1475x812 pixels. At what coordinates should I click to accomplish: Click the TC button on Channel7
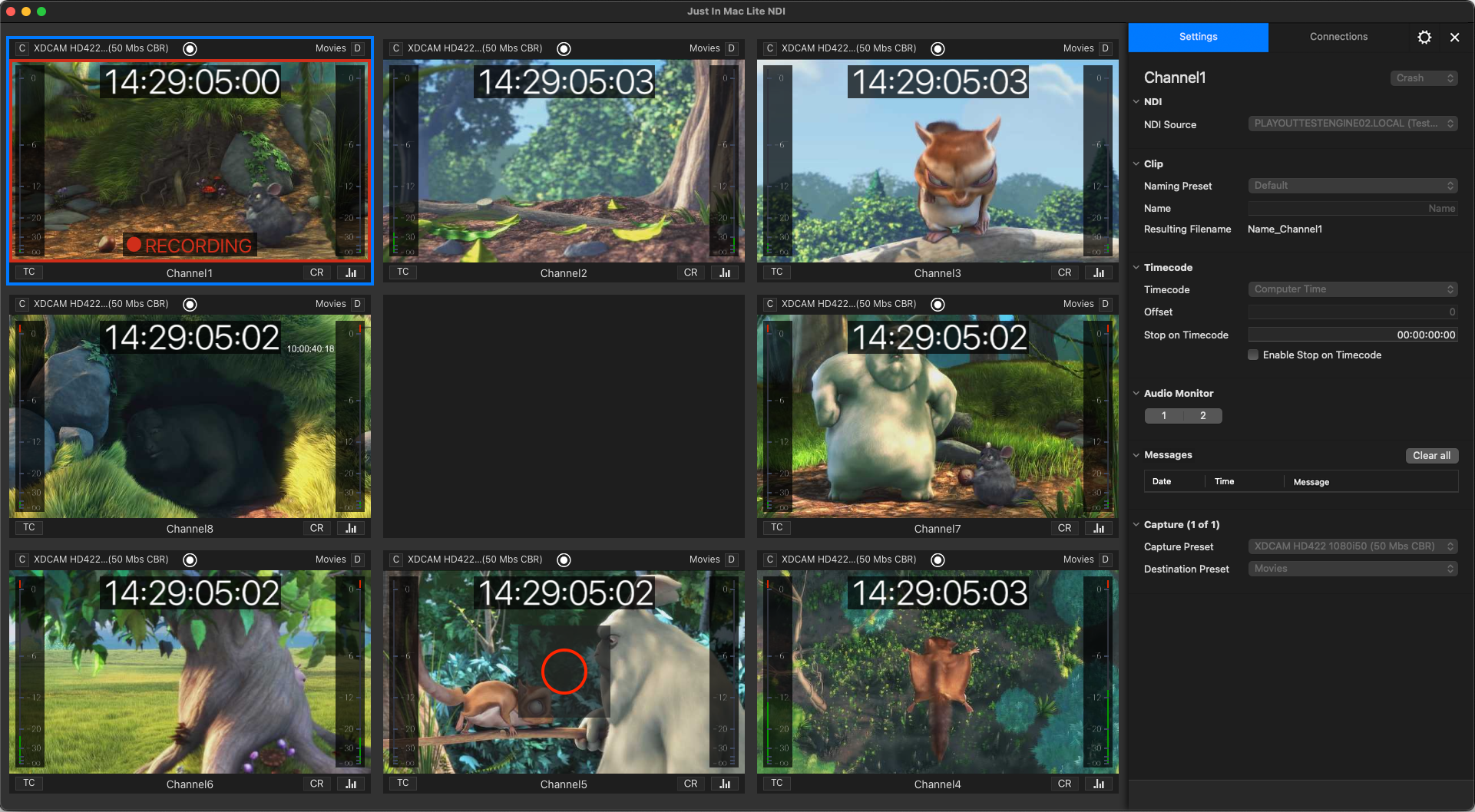[x=777, y=527]
